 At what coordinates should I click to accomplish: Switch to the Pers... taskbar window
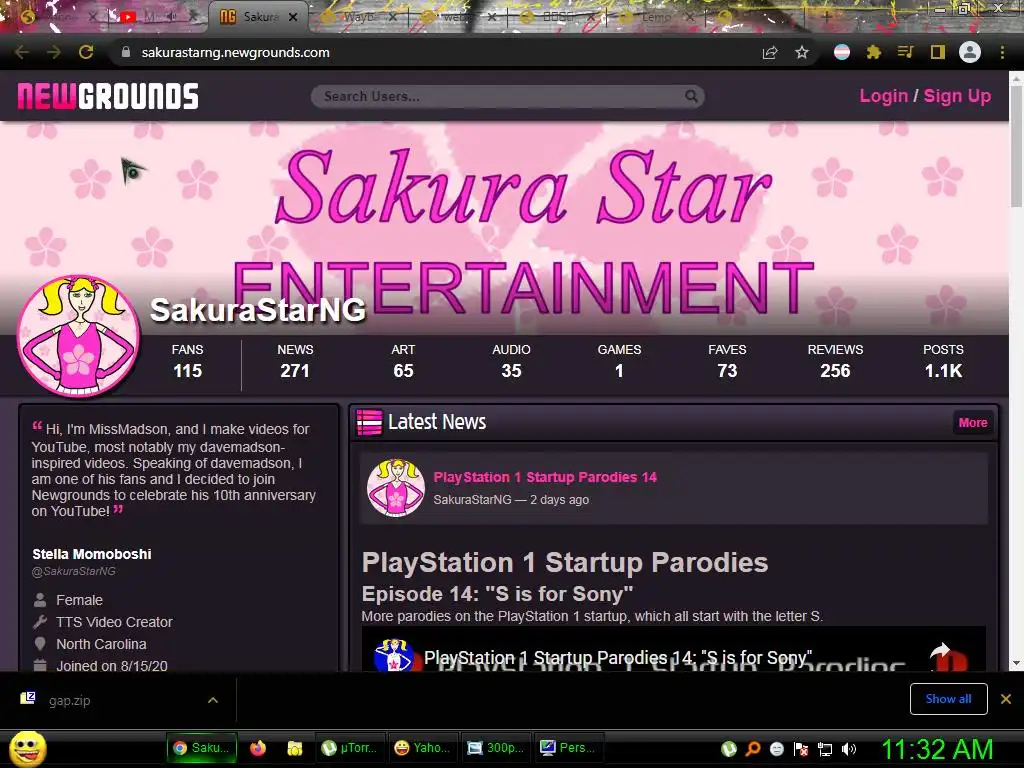[569, 748]
